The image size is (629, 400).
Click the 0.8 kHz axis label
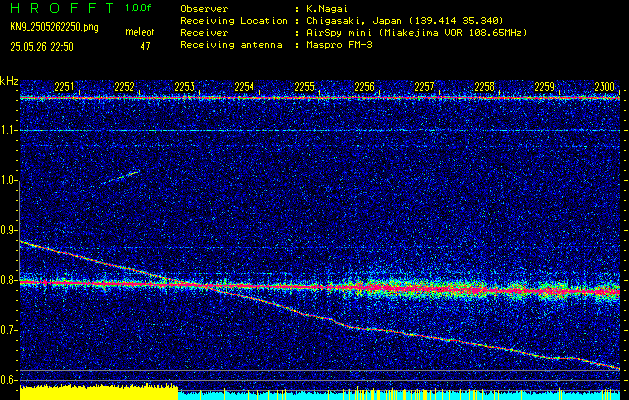pyautogui.click(x=8, y=280)
